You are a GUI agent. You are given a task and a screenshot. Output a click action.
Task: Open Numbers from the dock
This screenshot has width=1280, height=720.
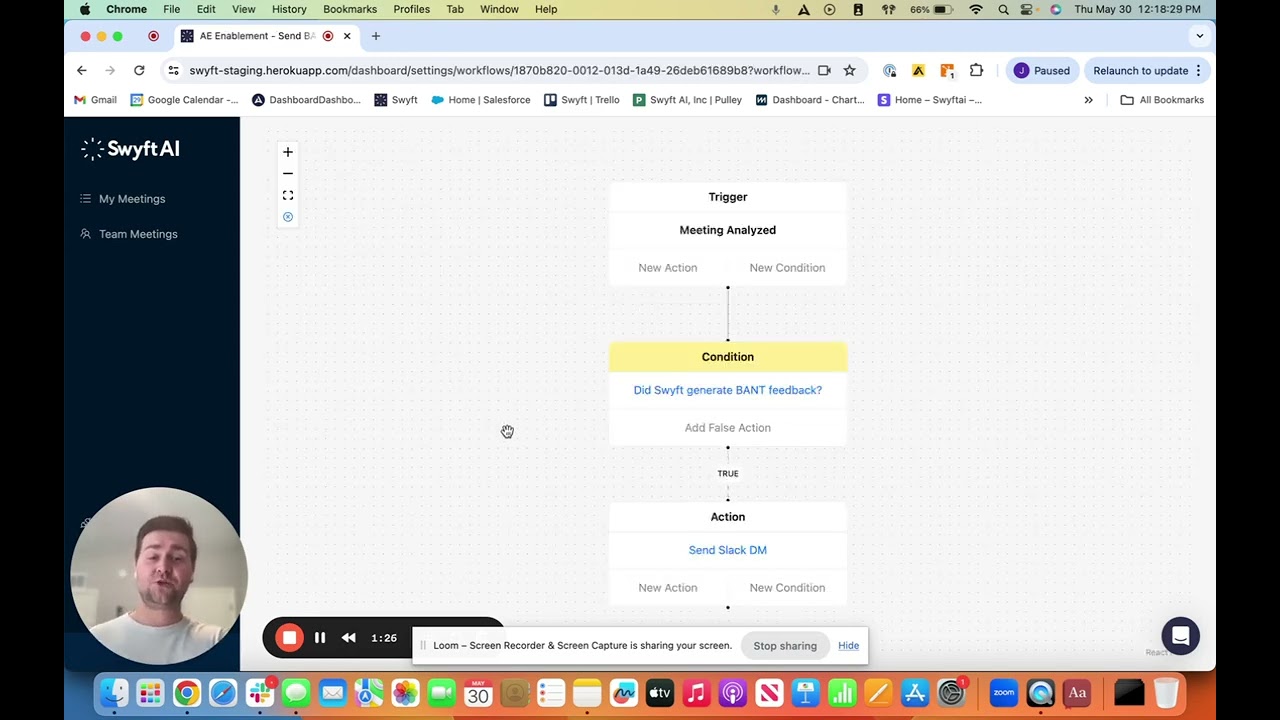842,692
